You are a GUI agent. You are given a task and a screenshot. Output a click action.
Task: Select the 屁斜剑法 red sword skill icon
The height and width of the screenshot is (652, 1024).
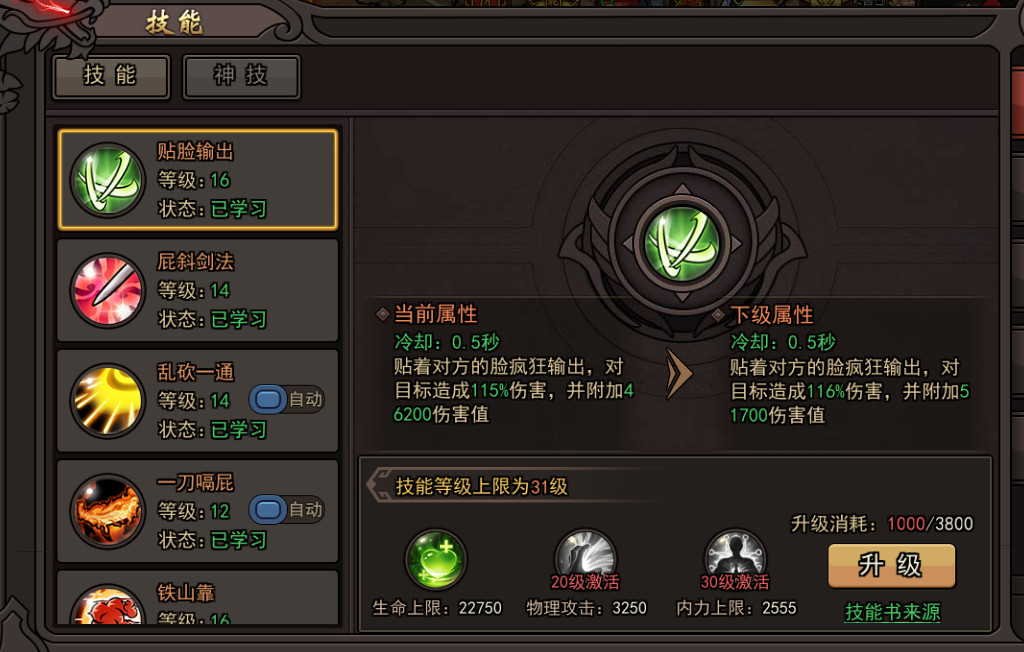coord(108,290)
